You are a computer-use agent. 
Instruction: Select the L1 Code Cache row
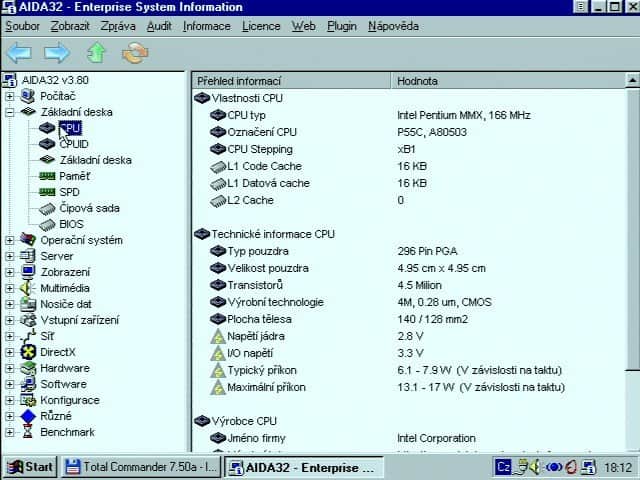click(408, 167)
